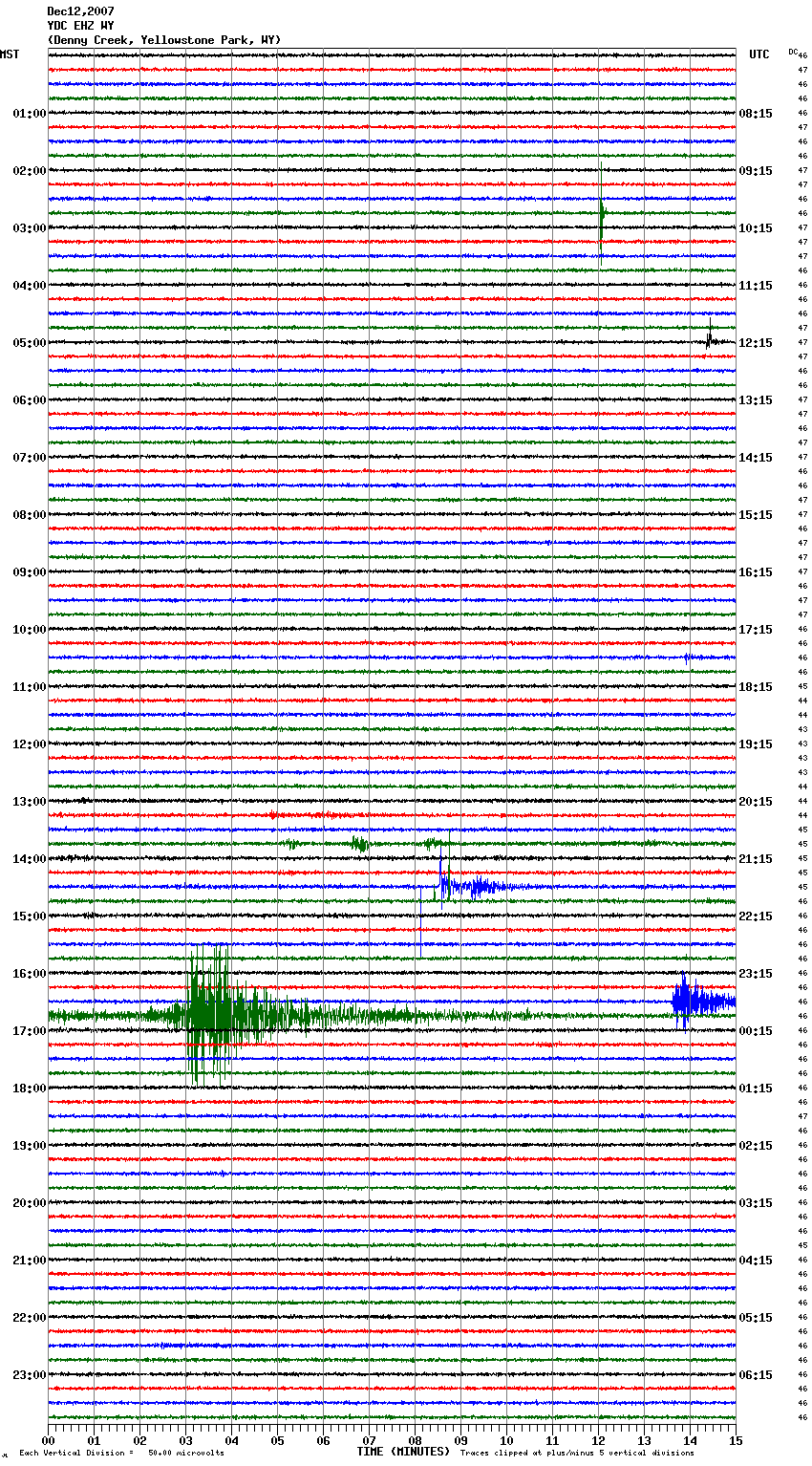
Task: Click the 04:15 UTC time label
Action: pos(756,1261)
